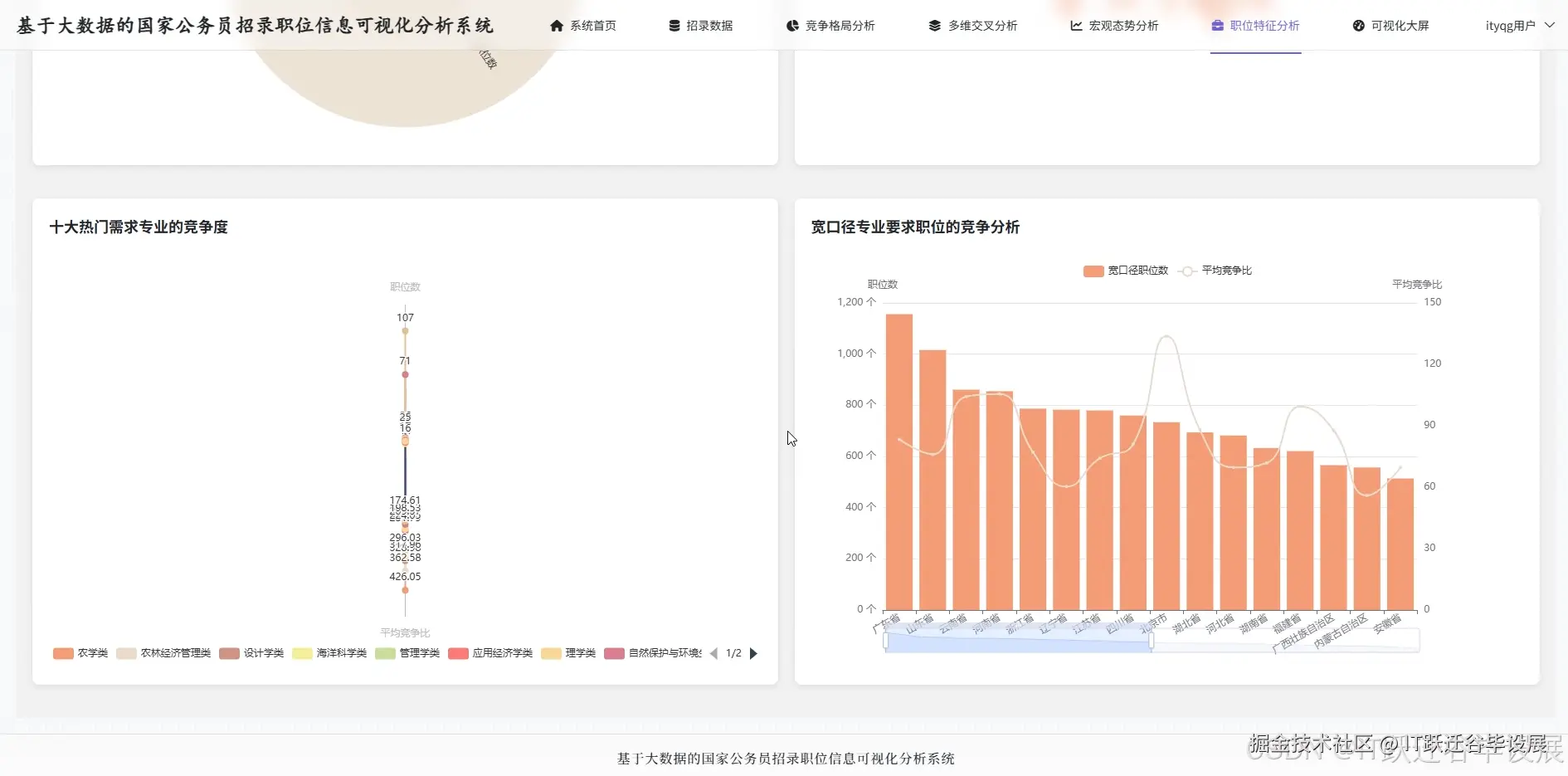Open the site title in the header
1568x776 pixels.
click(x=256, y=26)
